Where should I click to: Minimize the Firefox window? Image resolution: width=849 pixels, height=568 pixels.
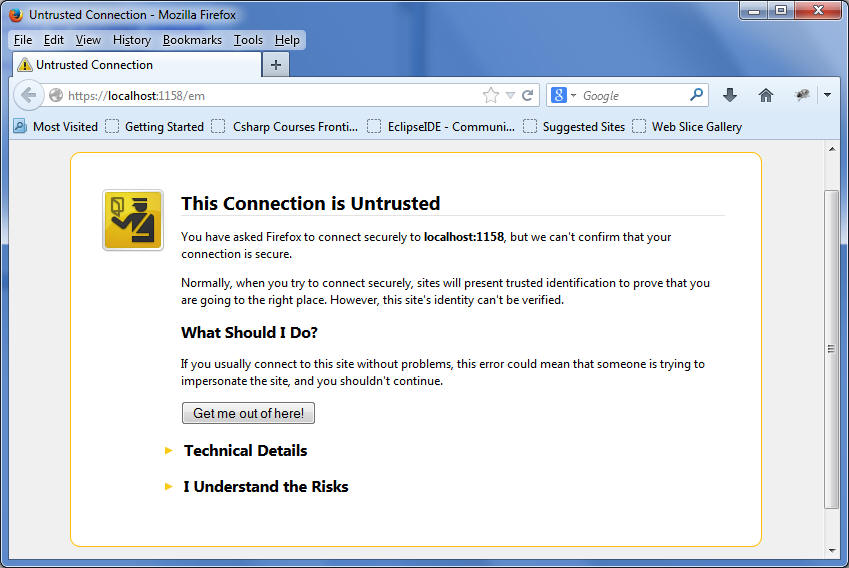754,10
